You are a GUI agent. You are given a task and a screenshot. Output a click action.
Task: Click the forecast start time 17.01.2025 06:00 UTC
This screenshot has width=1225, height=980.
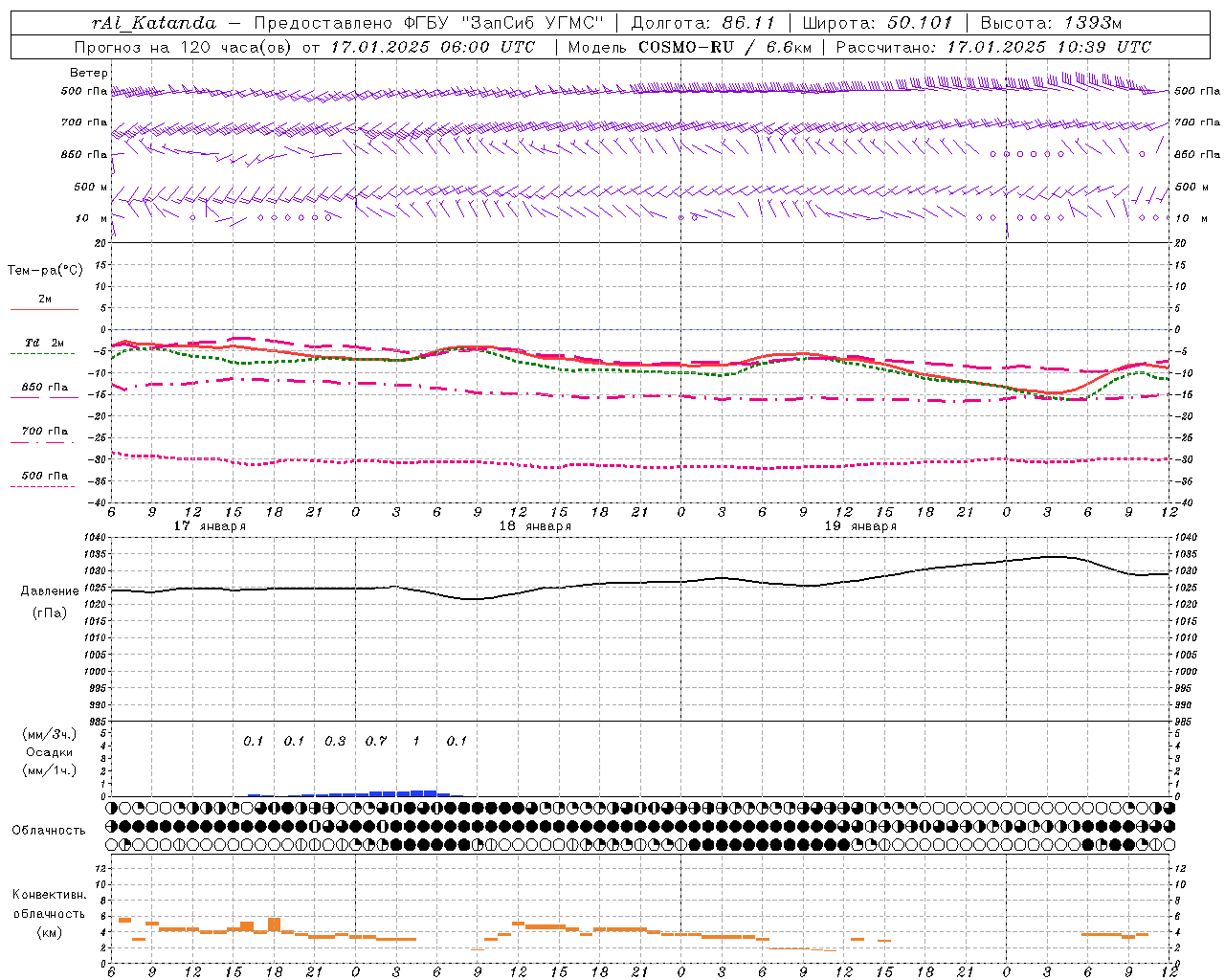click(x=433, y=47)
